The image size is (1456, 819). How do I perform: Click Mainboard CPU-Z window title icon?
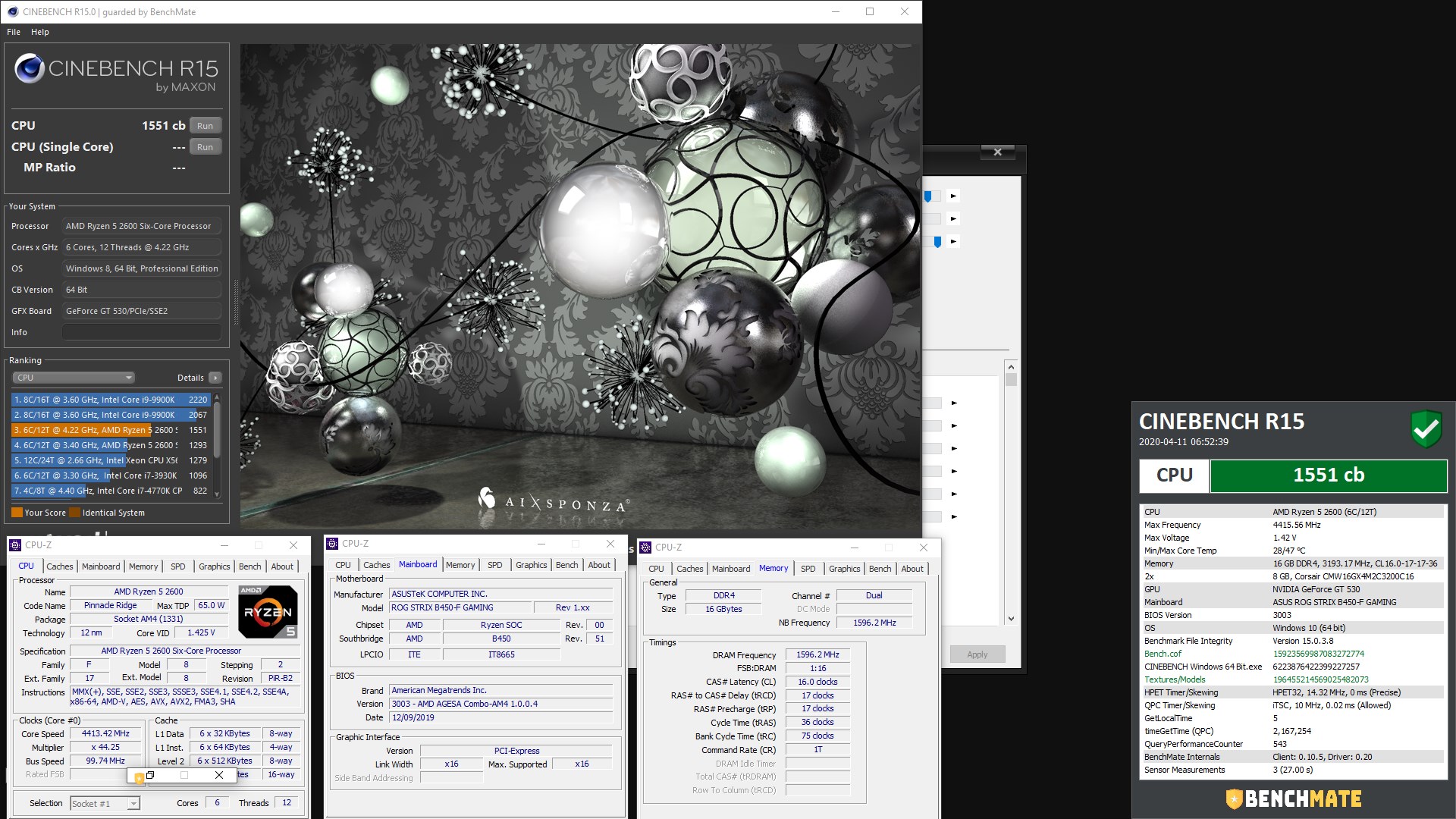332,544
